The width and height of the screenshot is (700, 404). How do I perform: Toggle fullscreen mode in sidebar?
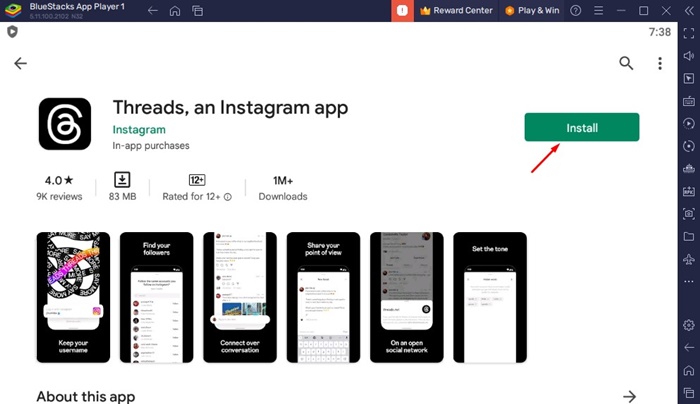pyautogui.click(x=689, y=33)
